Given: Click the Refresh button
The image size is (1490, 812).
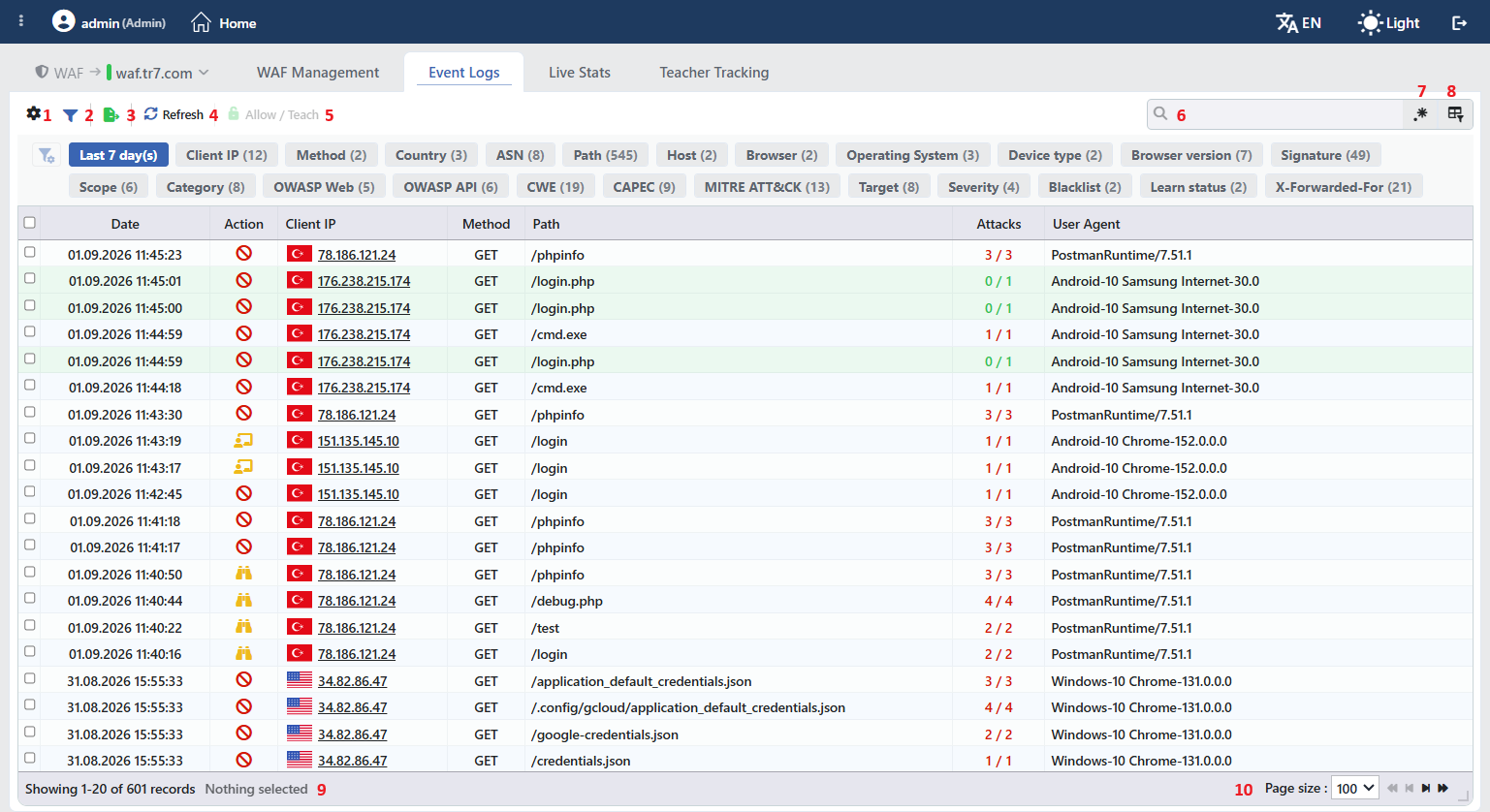Looking at the screenshot, I should click(x=174, y=114).
